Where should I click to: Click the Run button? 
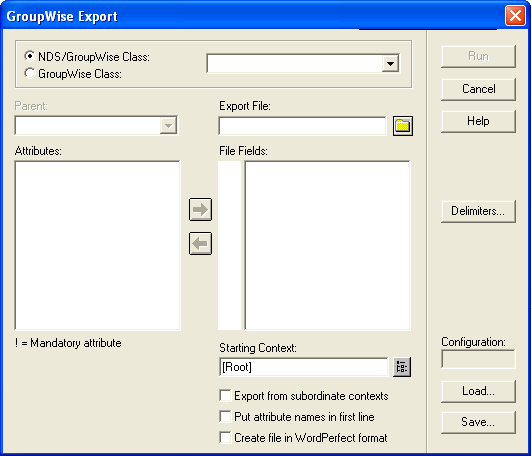(x=478, y=56)
